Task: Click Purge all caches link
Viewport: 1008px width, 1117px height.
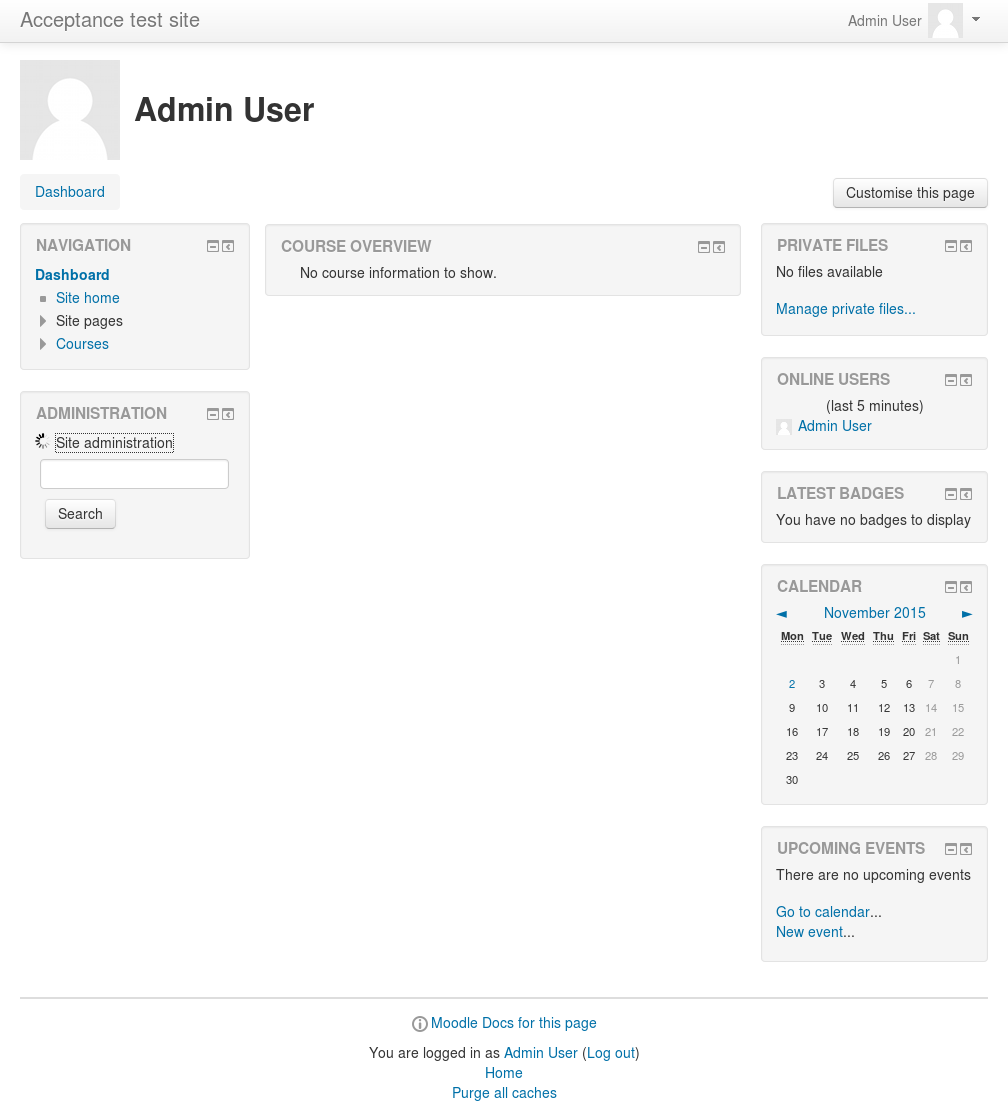Action: tap(504, 1093)
